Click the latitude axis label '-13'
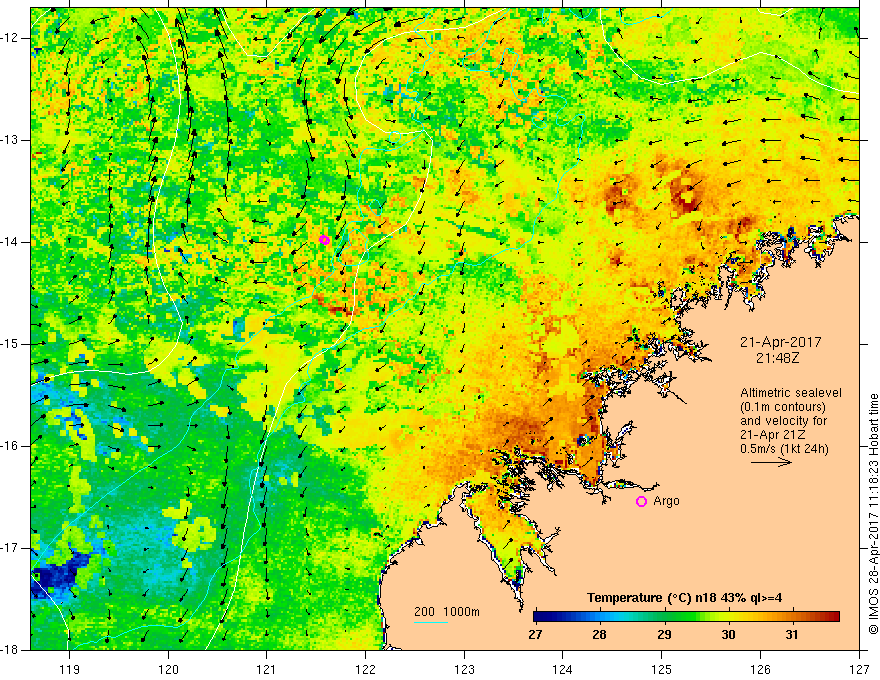The image size is (880, 680). 11,140
